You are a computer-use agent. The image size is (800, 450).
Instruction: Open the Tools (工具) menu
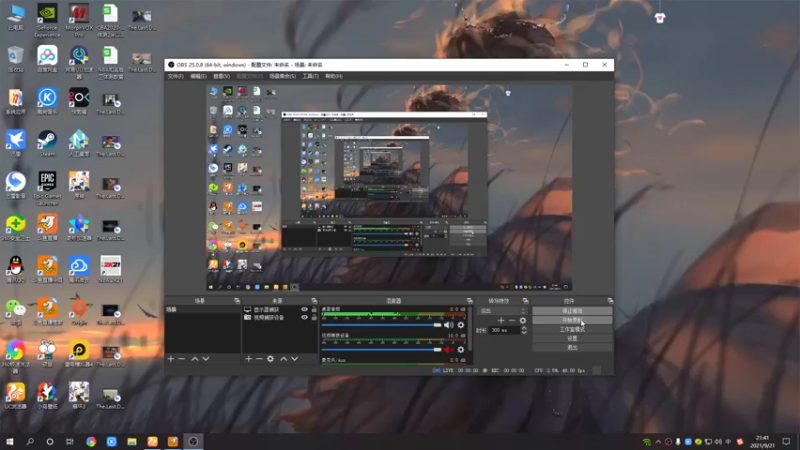click(310, 76)
